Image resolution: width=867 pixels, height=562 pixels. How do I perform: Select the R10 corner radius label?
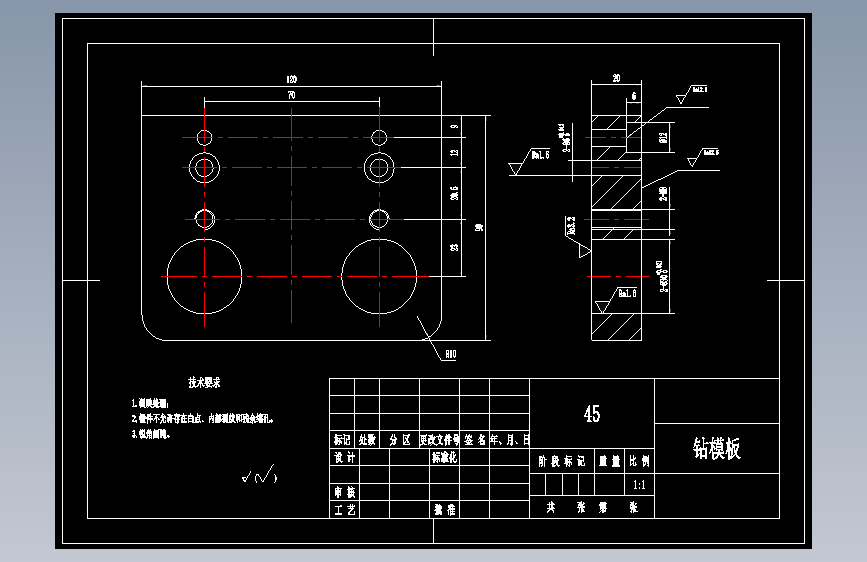click(x=451, y=354)
